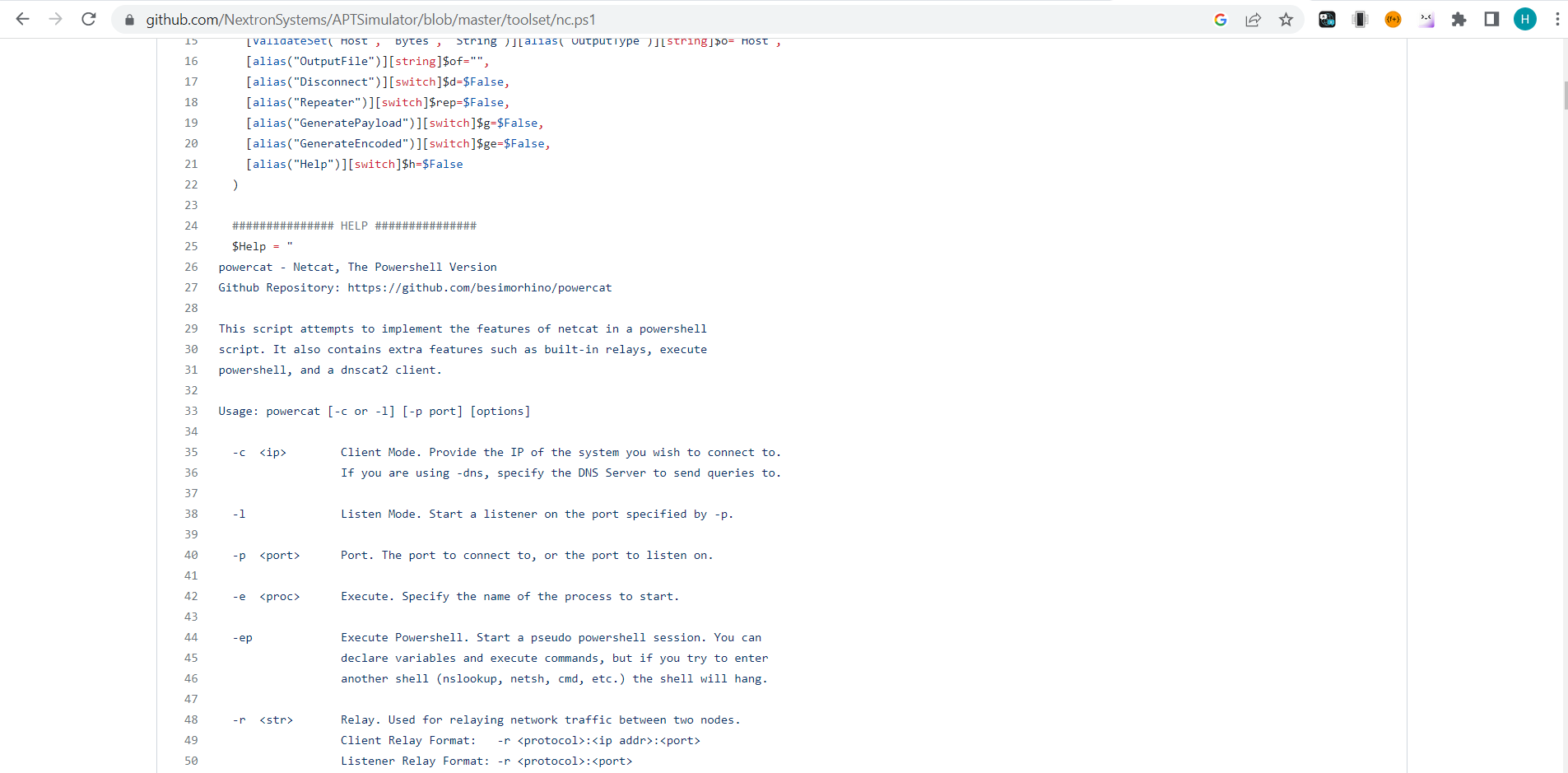The height and width of the screenshot is (773, 1568).
Task: Click the 'This script attempts to implement' line
Action: [x=463, y=328]
